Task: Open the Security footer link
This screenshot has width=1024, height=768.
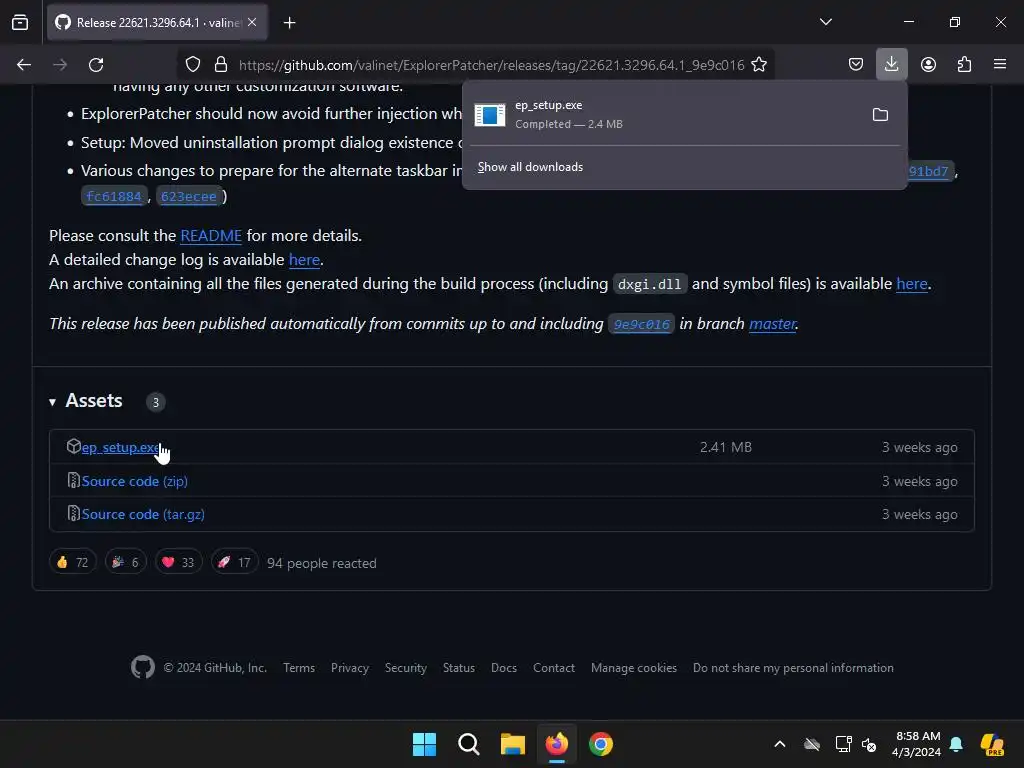Action: tap(406, 668)
